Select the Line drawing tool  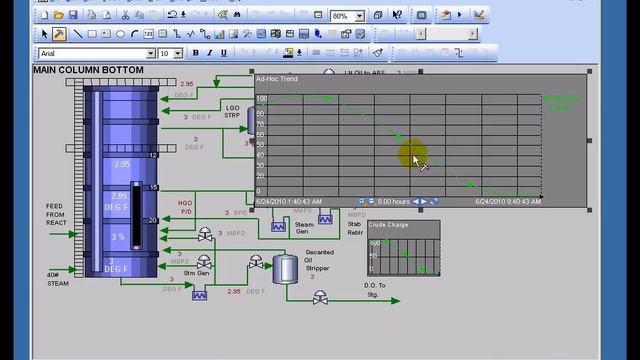(x=77, y=34)
